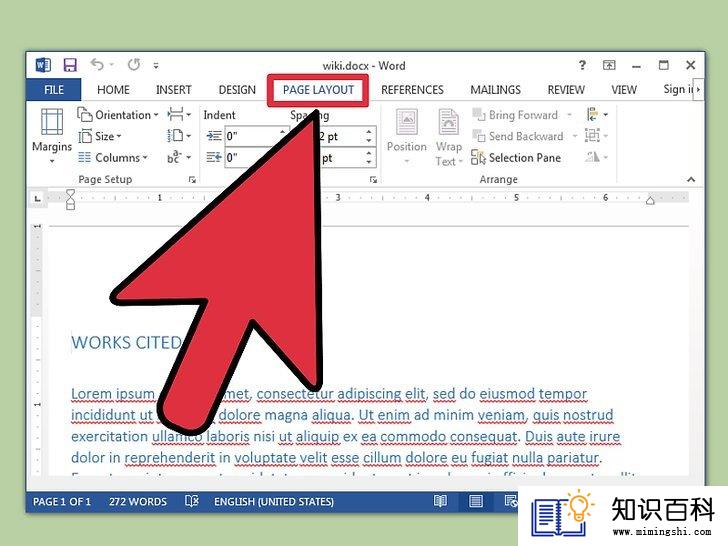
Task: Increase Spacing After value
Action: pos(369,153)
